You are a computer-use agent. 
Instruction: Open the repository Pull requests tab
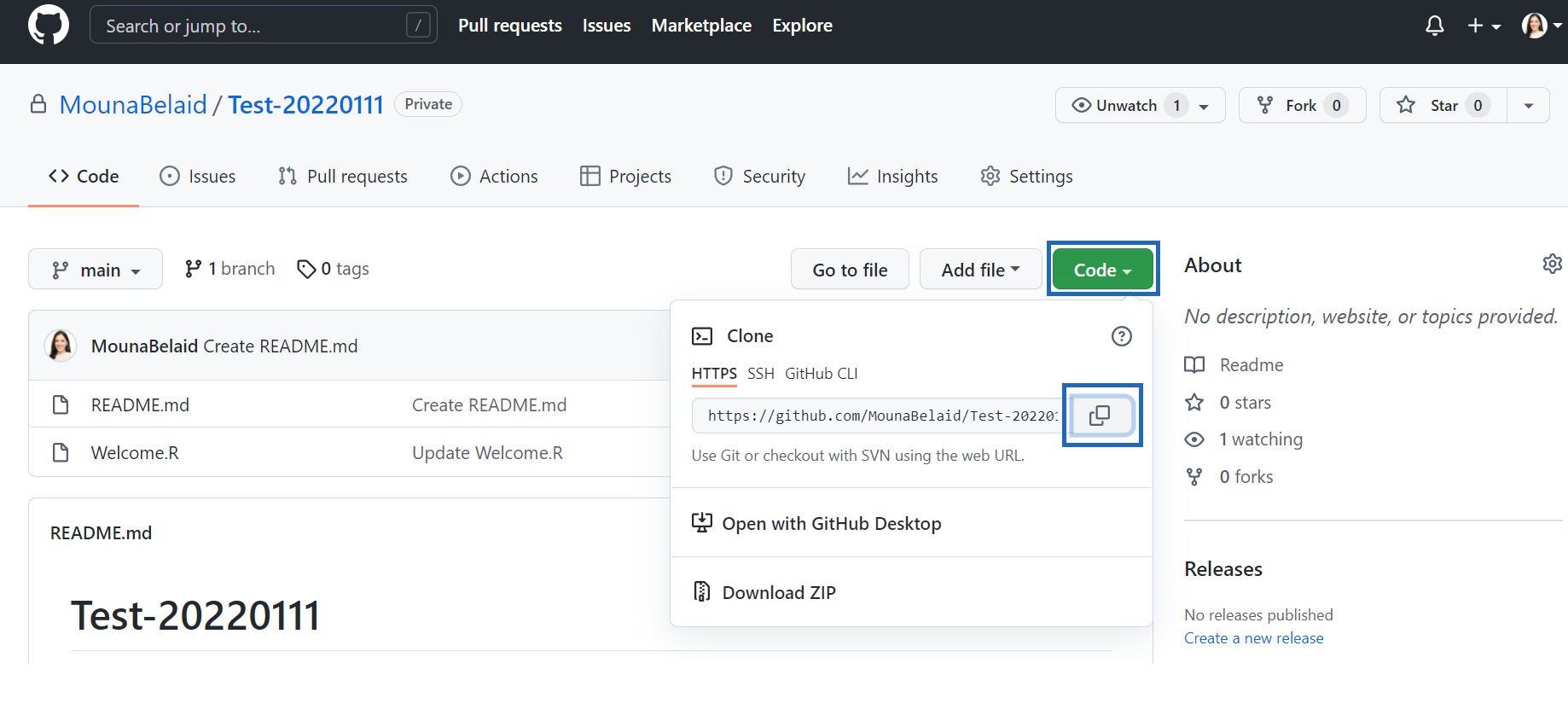coord(343,177)
